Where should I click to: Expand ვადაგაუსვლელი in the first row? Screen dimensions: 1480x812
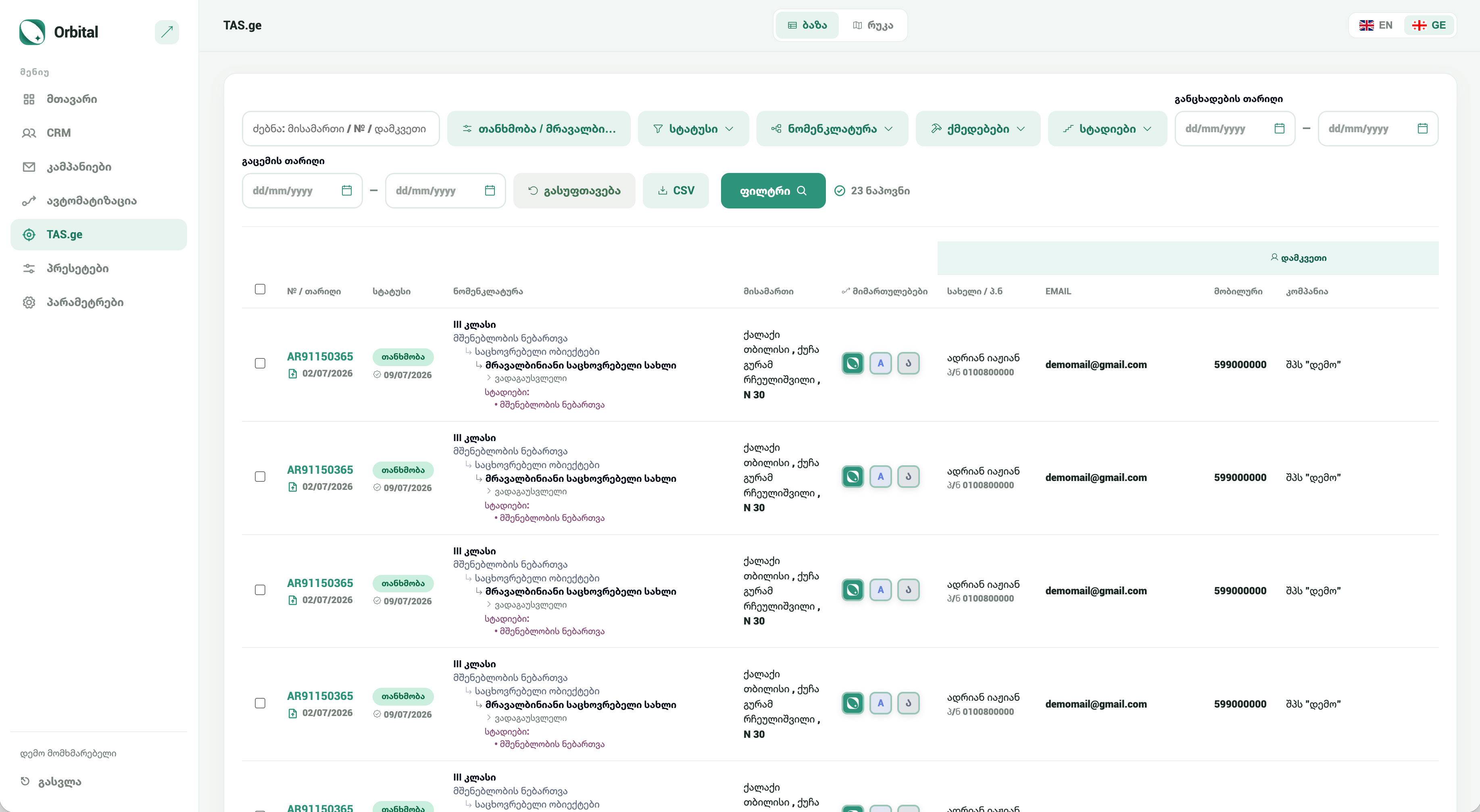[527, 379]
